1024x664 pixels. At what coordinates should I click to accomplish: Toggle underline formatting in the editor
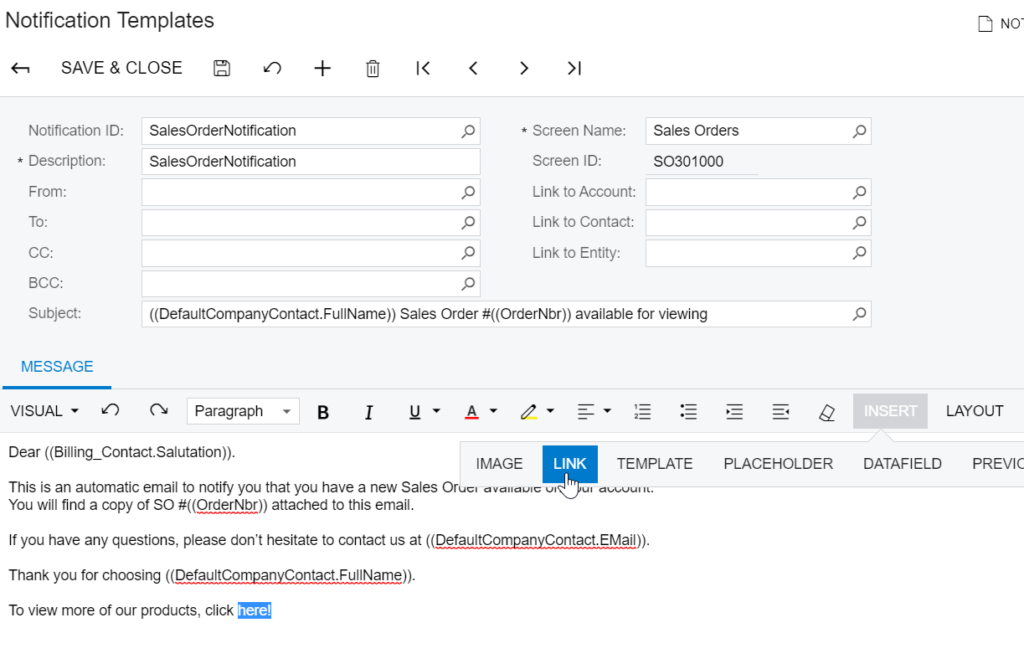click(412, 411)
